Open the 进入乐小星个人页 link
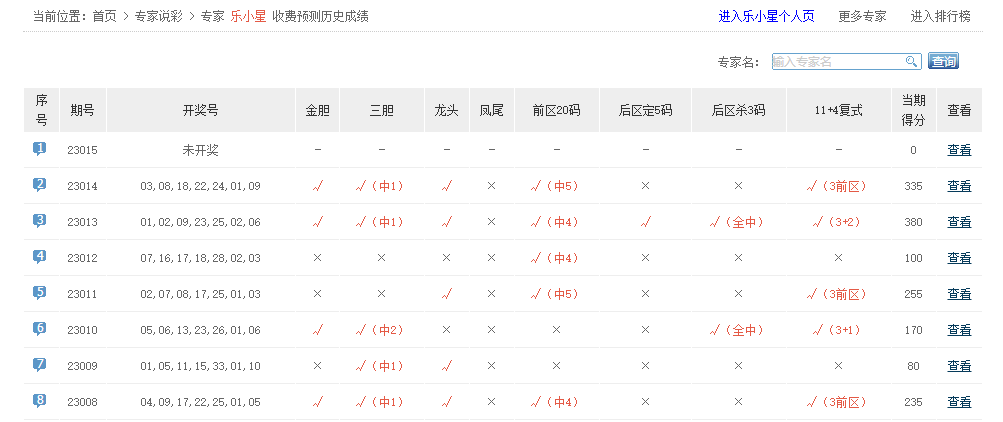 pos(766,16)
